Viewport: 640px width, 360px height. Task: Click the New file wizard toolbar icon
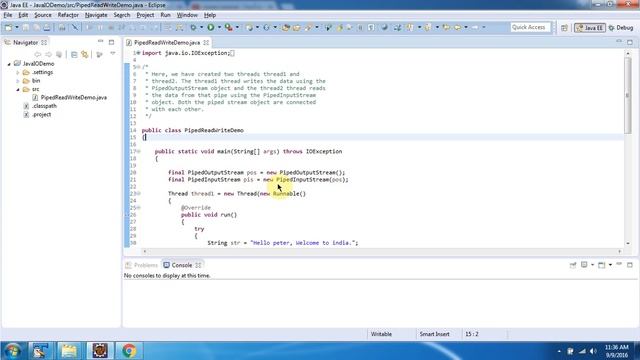pos(8,27)
